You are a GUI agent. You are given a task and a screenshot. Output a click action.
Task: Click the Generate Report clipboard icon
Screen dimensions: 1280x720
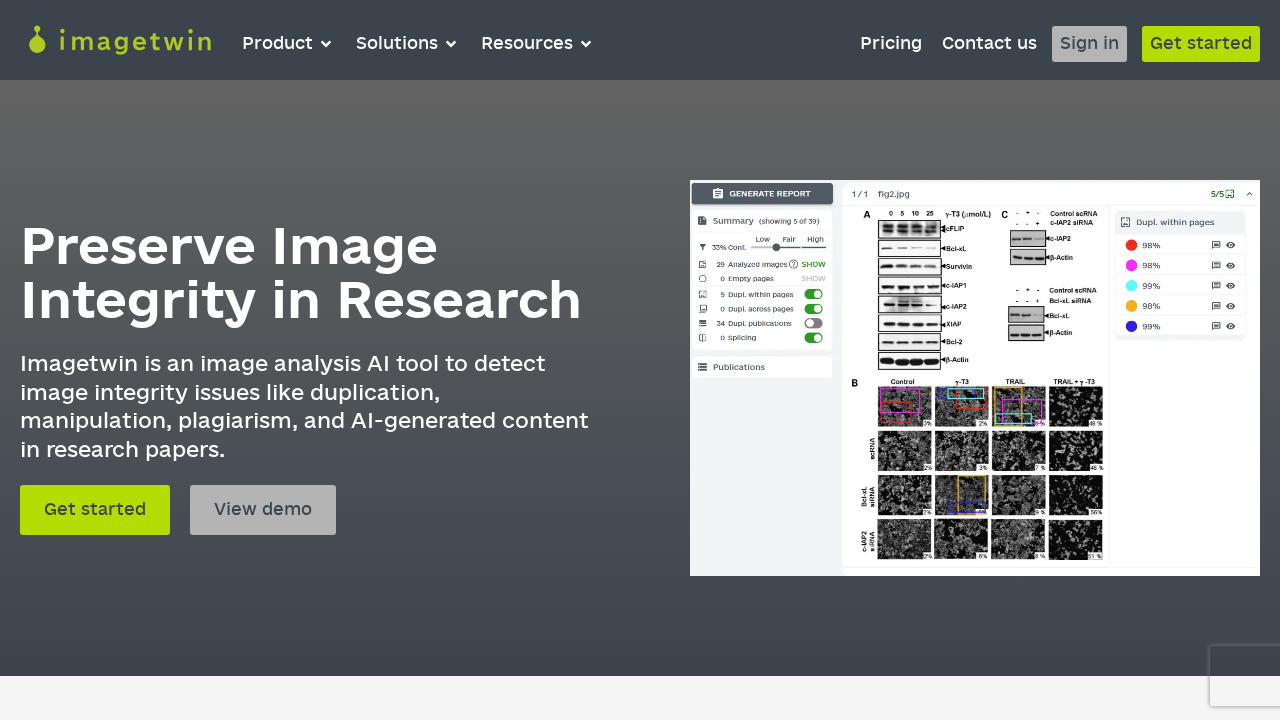click(718, 192)
